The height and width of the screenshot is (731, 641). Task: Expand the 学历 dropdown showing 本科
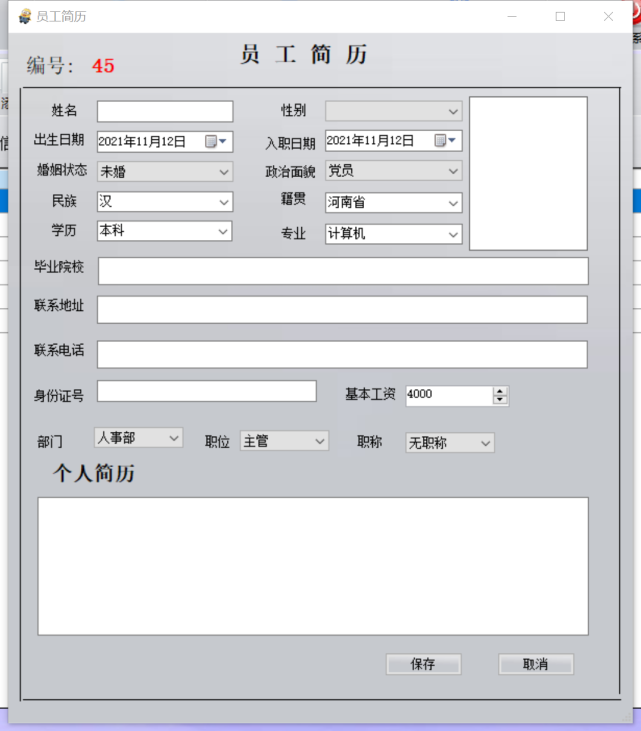coord(165,231)
